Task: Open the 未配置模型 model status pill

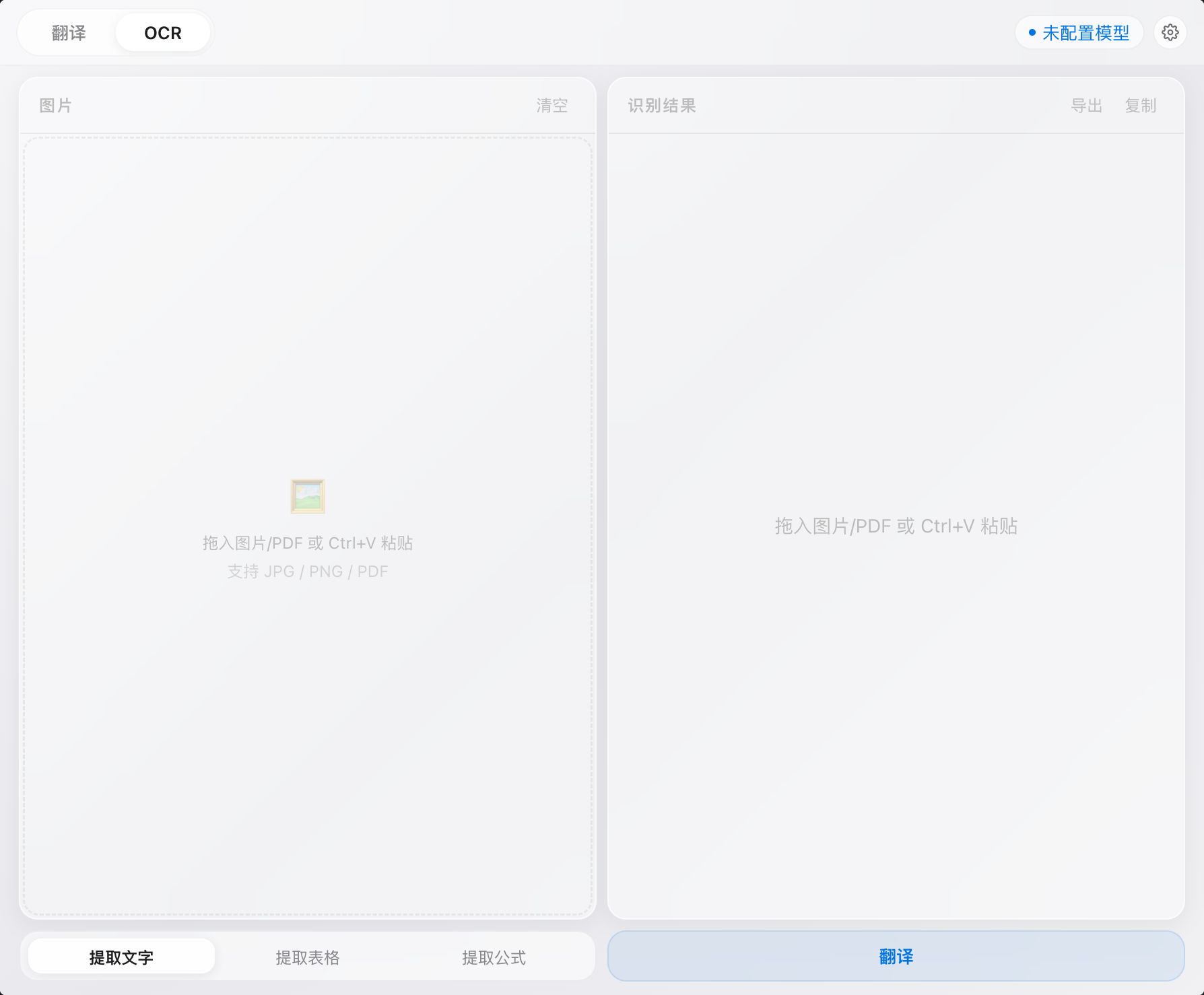Action: click(1079, 32)
